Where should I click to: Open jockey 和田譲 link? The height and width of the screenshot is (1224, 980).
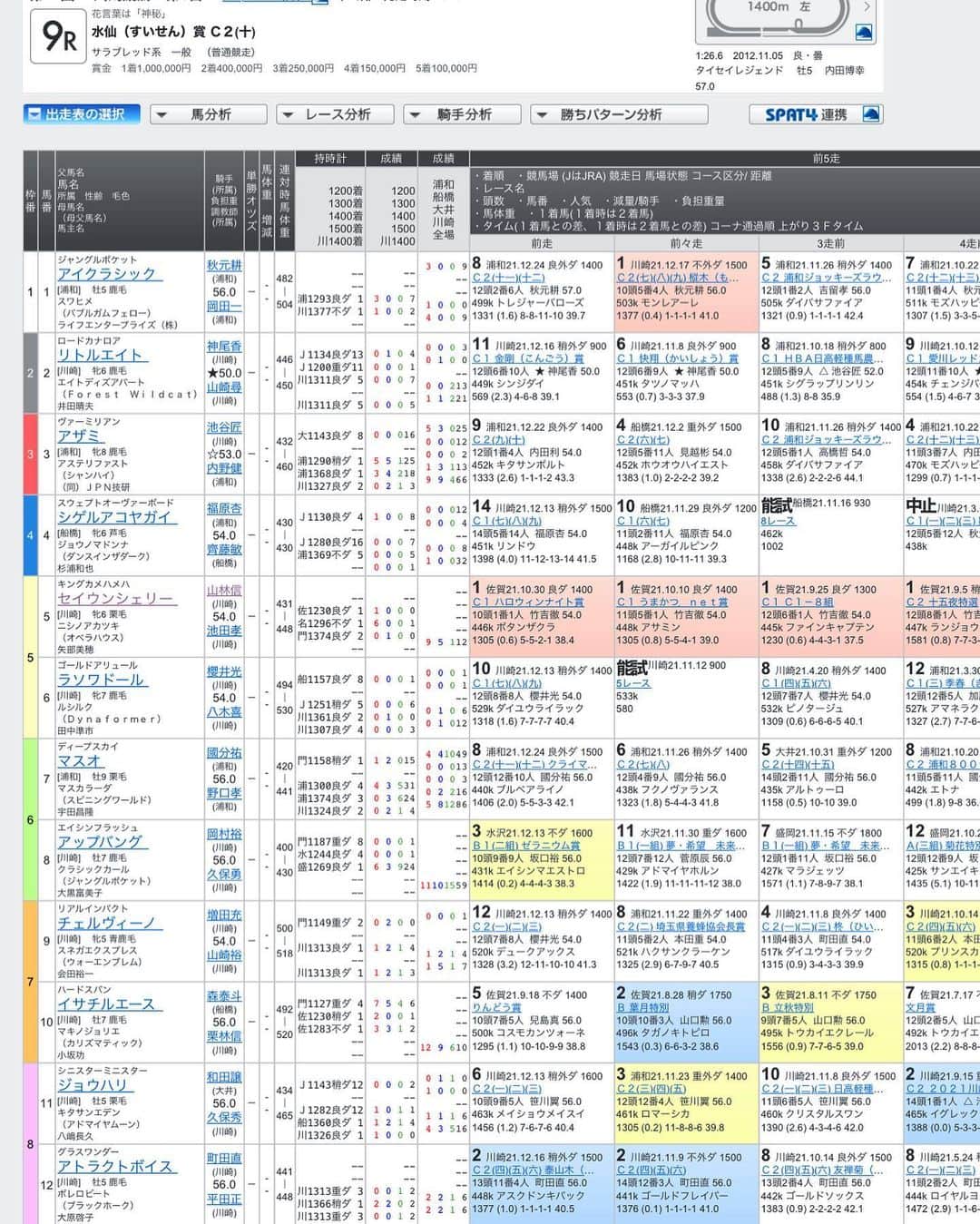[224, 1077]
